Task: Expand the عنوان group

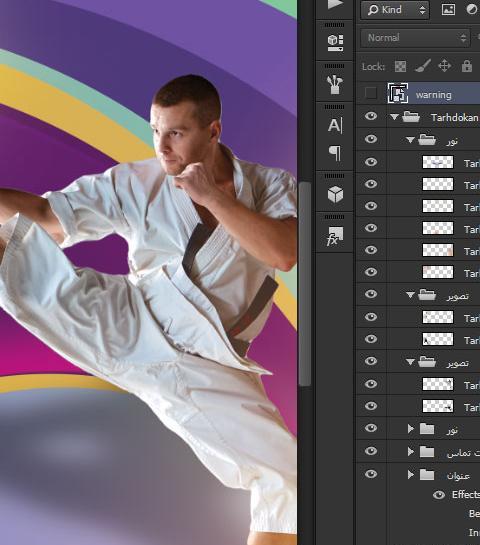Action: [410, 475]
